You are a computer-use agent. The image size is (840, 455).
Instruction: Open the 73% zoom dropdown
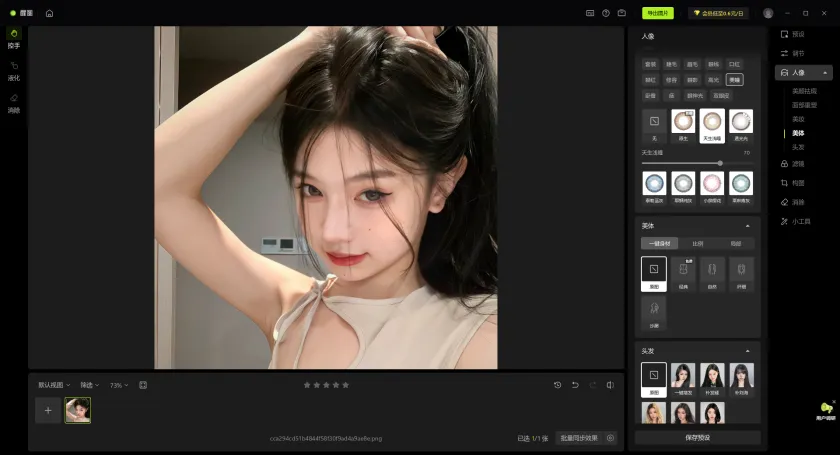pos(119,385)
